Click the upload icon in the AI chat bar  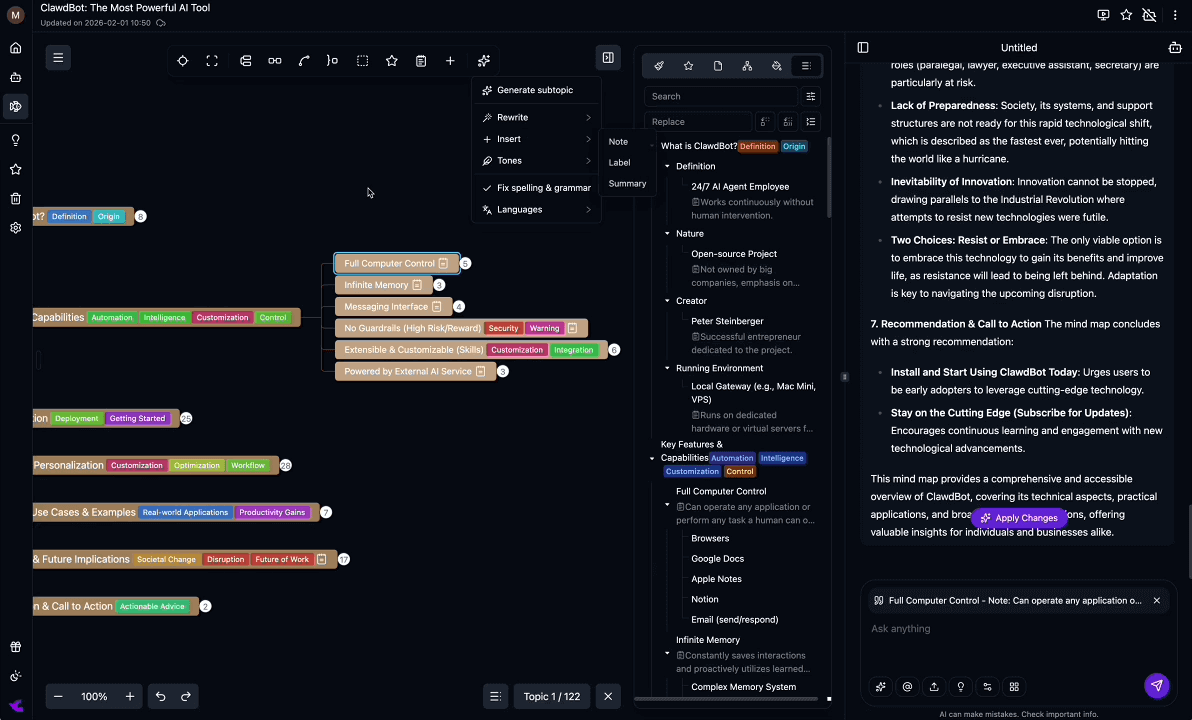point(934,686)
